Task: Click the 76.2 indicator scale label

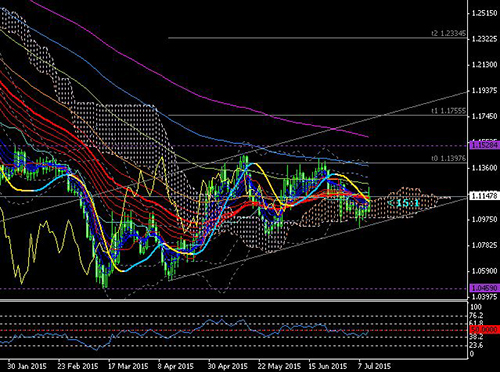Action: 476,315
